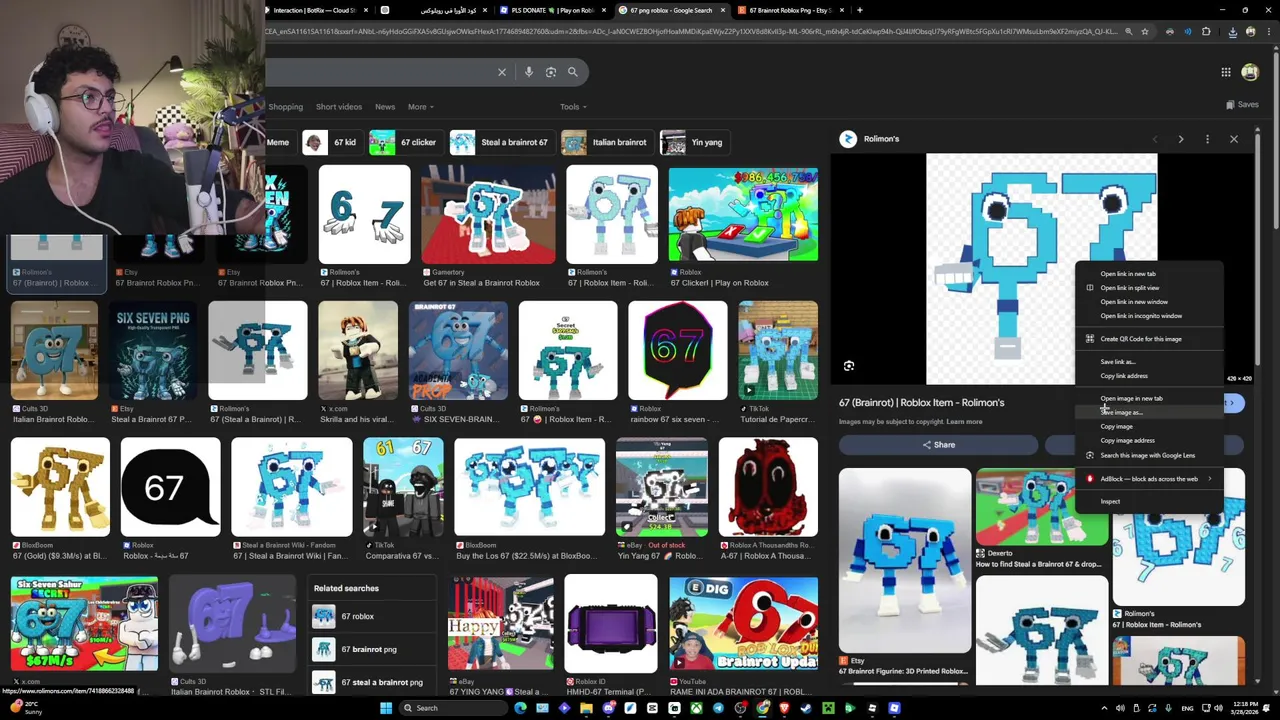Viewport: 1280px width, 720px height.
Task: Switch to the Short videos tab
Action: 339,107
